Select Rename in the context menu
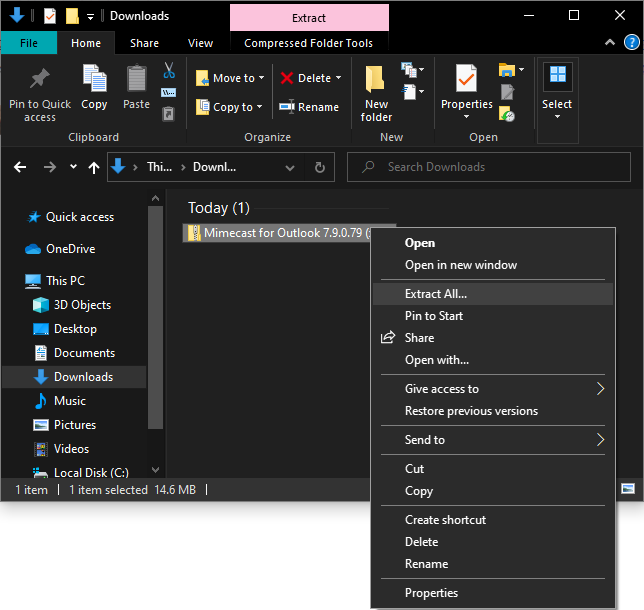 pyautogui.click(x=493, y=564)
